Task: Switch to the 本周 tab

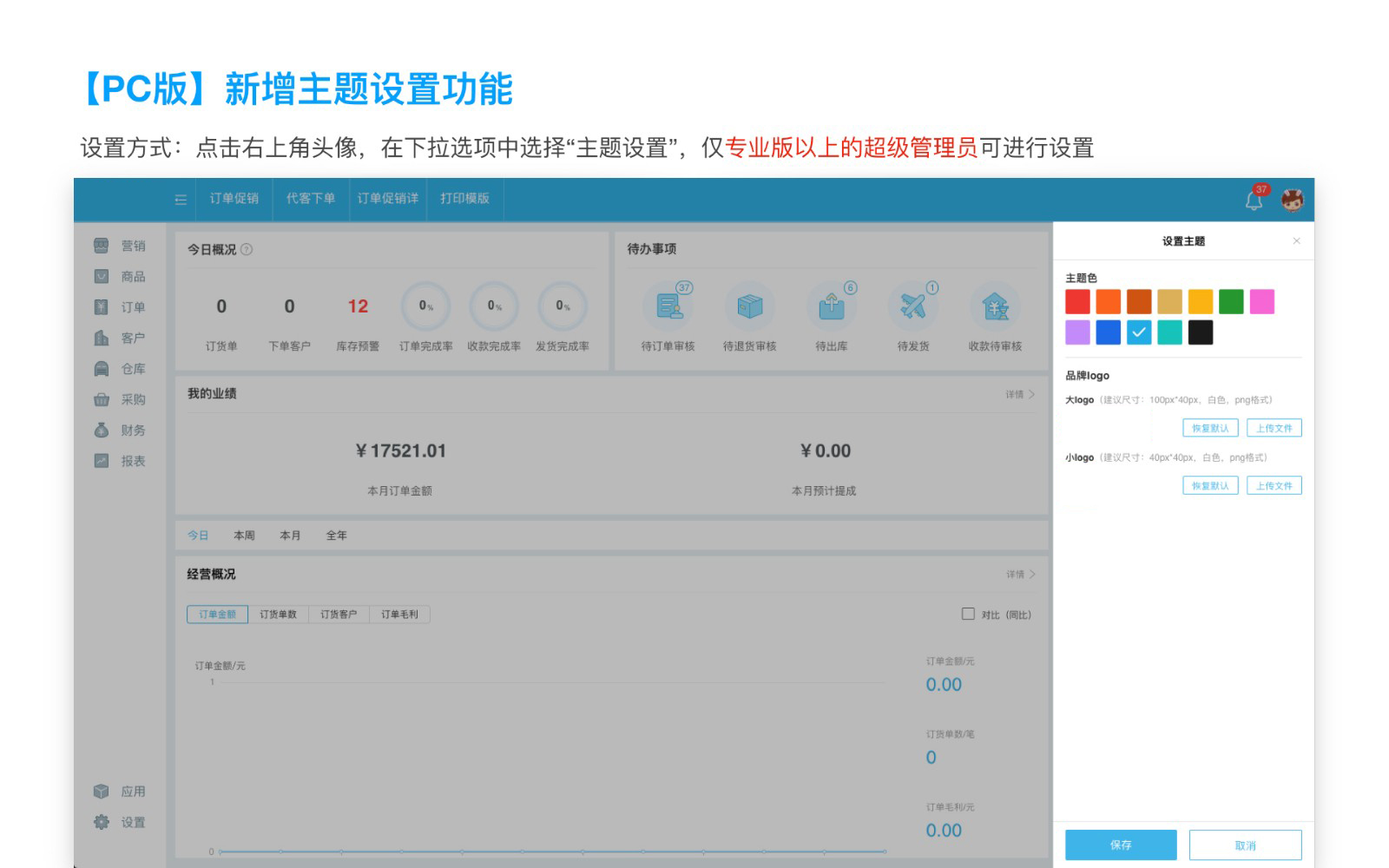Action: (x=244, y=536)
